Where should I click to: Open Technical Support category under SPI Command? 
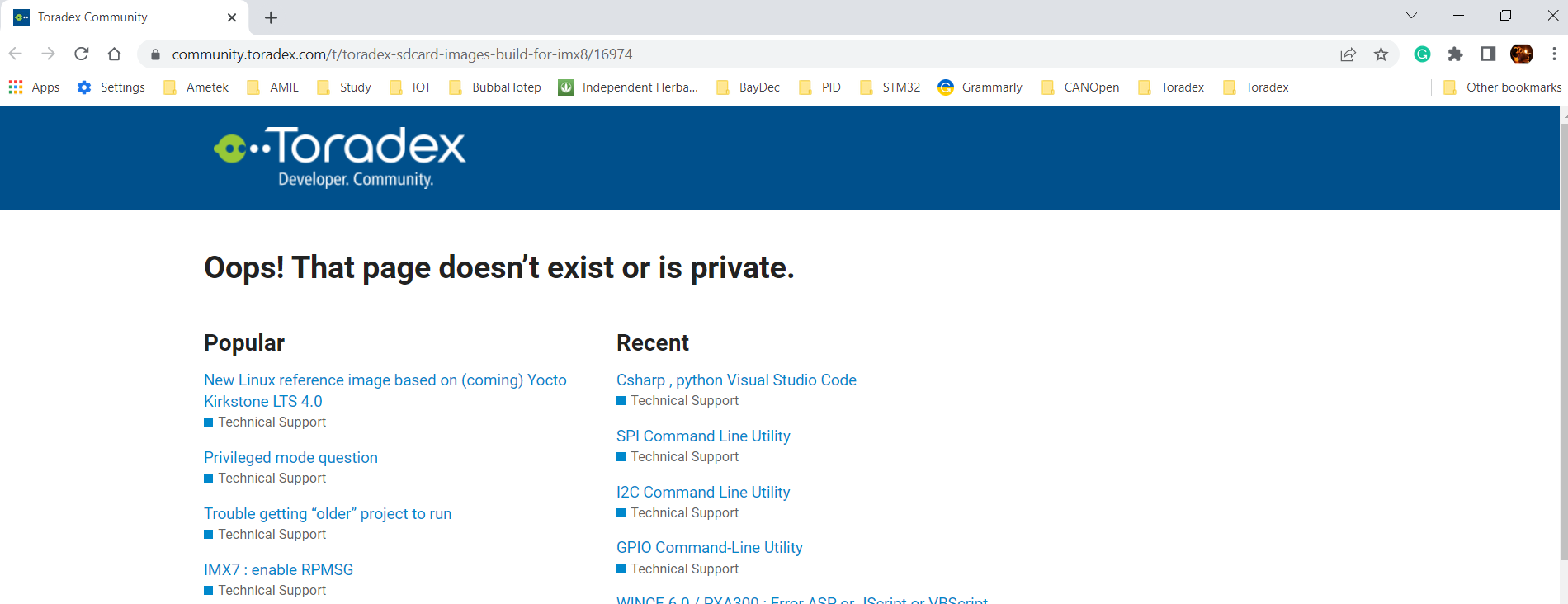678,457
